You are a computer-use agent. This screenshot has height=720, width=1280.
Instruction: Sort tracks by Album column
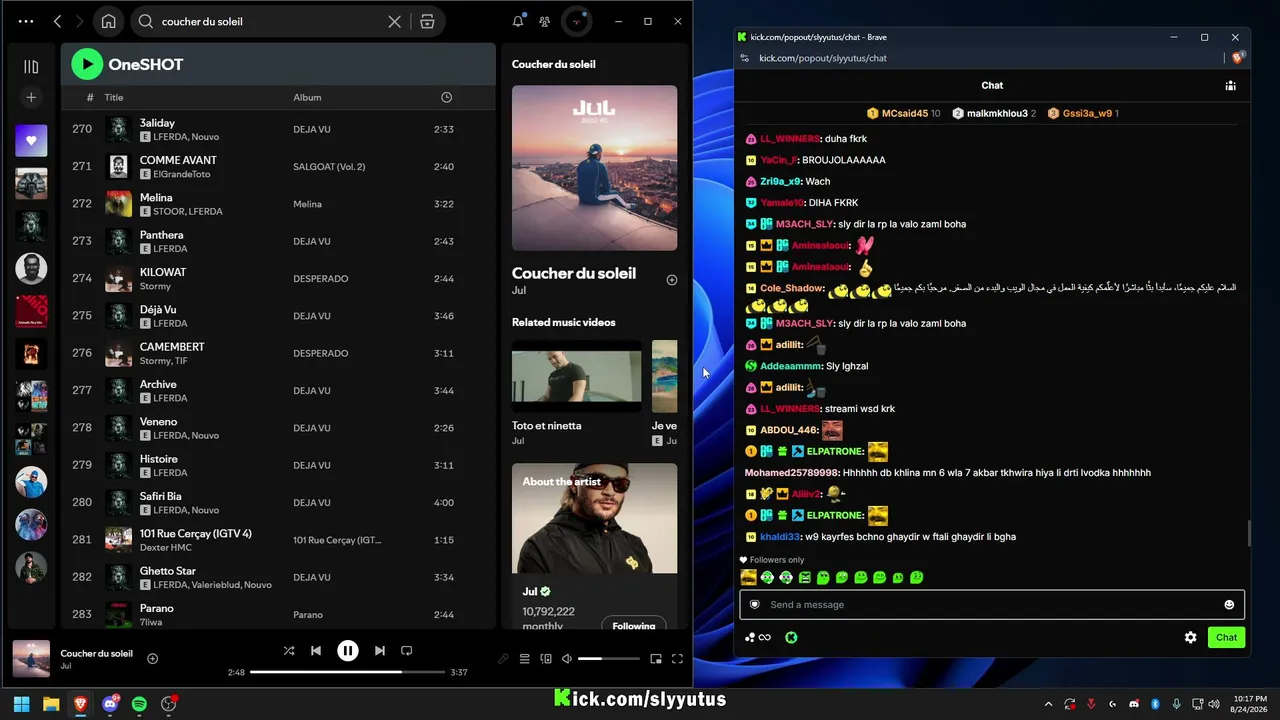[307, 97]
